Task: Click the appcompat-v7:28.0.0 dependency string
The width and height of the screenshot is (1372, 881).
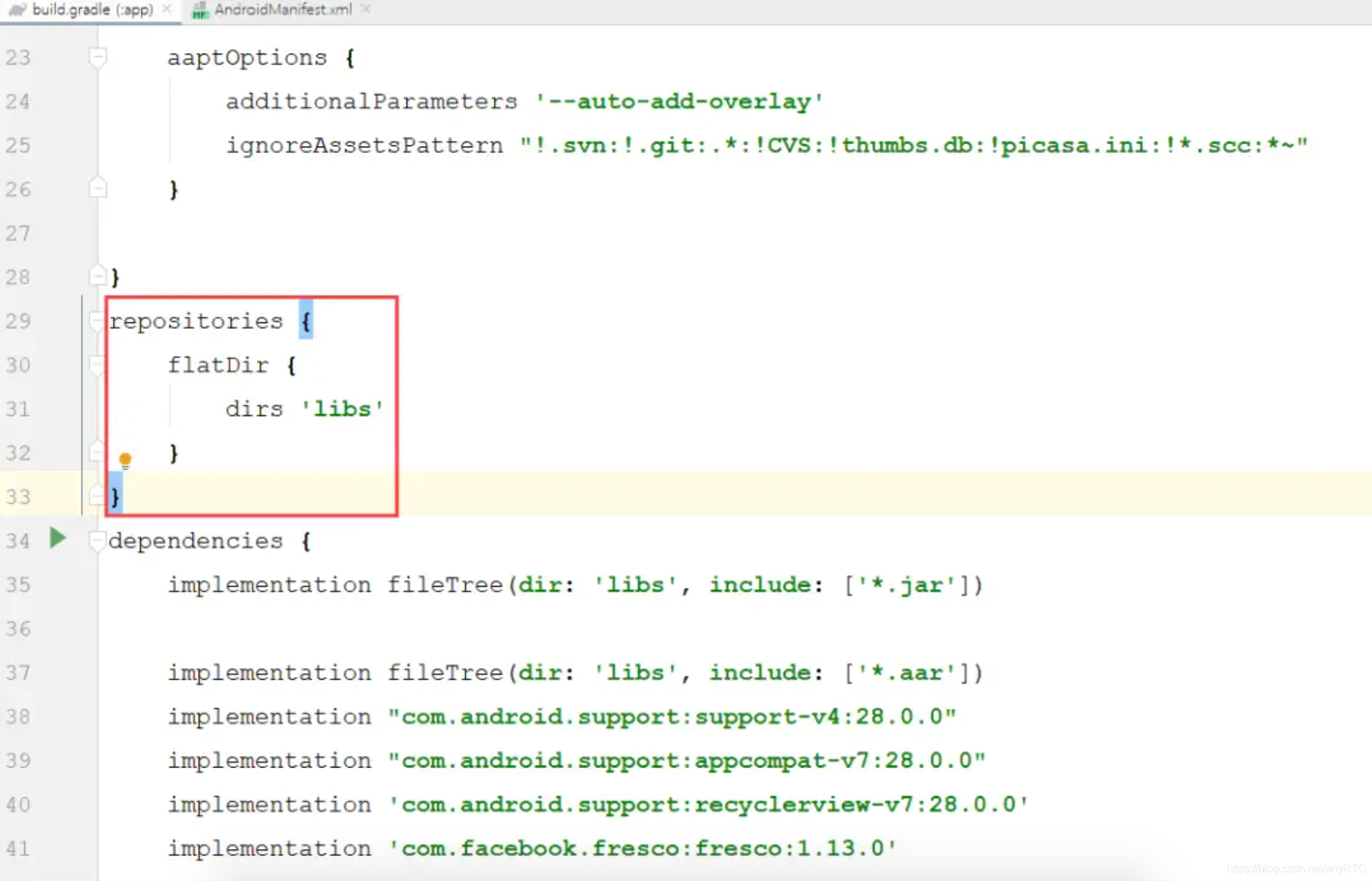Action: tap(687, 760)
